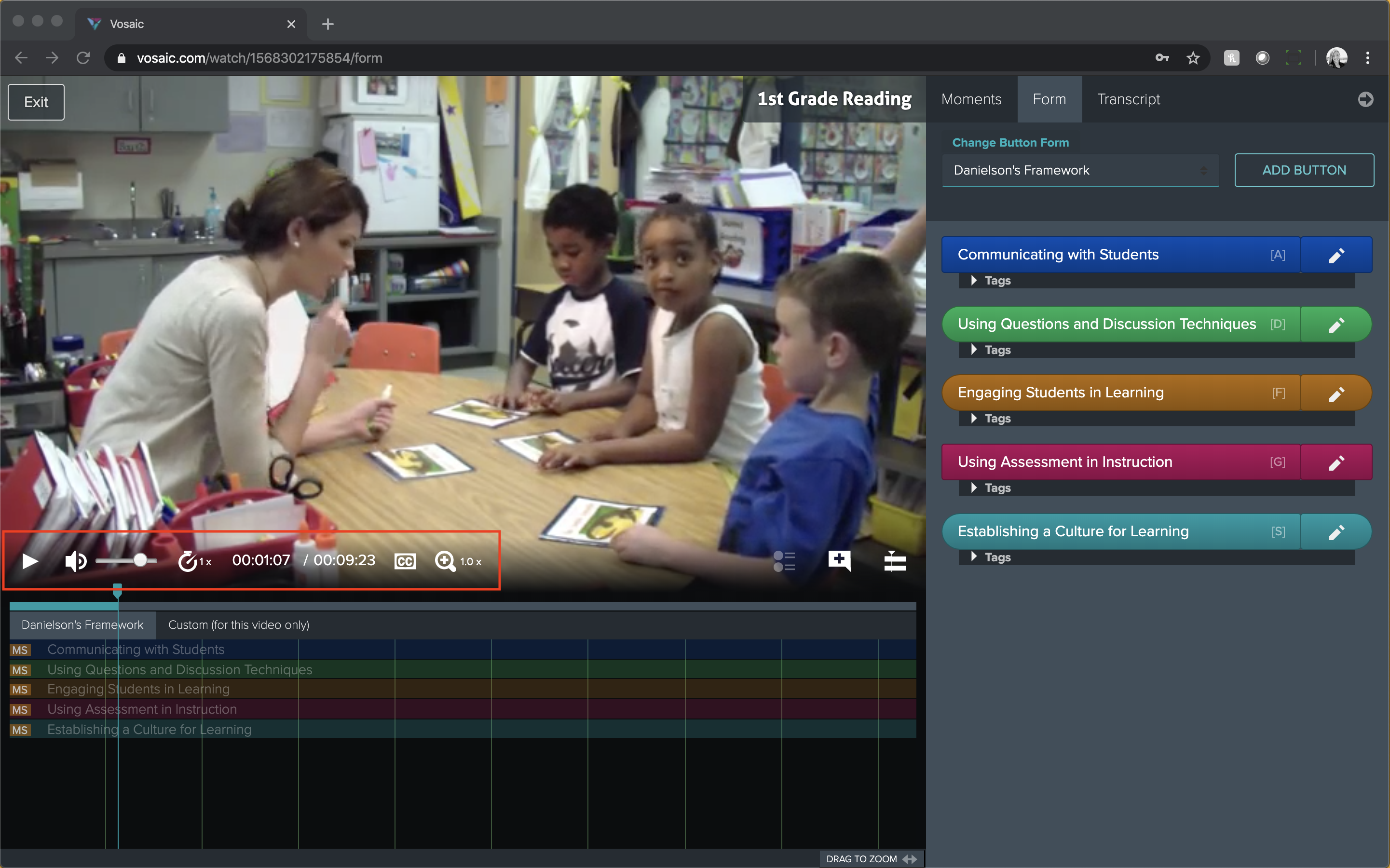The height and width of the screenshot is (868, 1390).
Task: Select Using Assessment in Instruction timeline row
Action: pyautogui.click(x=463, y=709)
